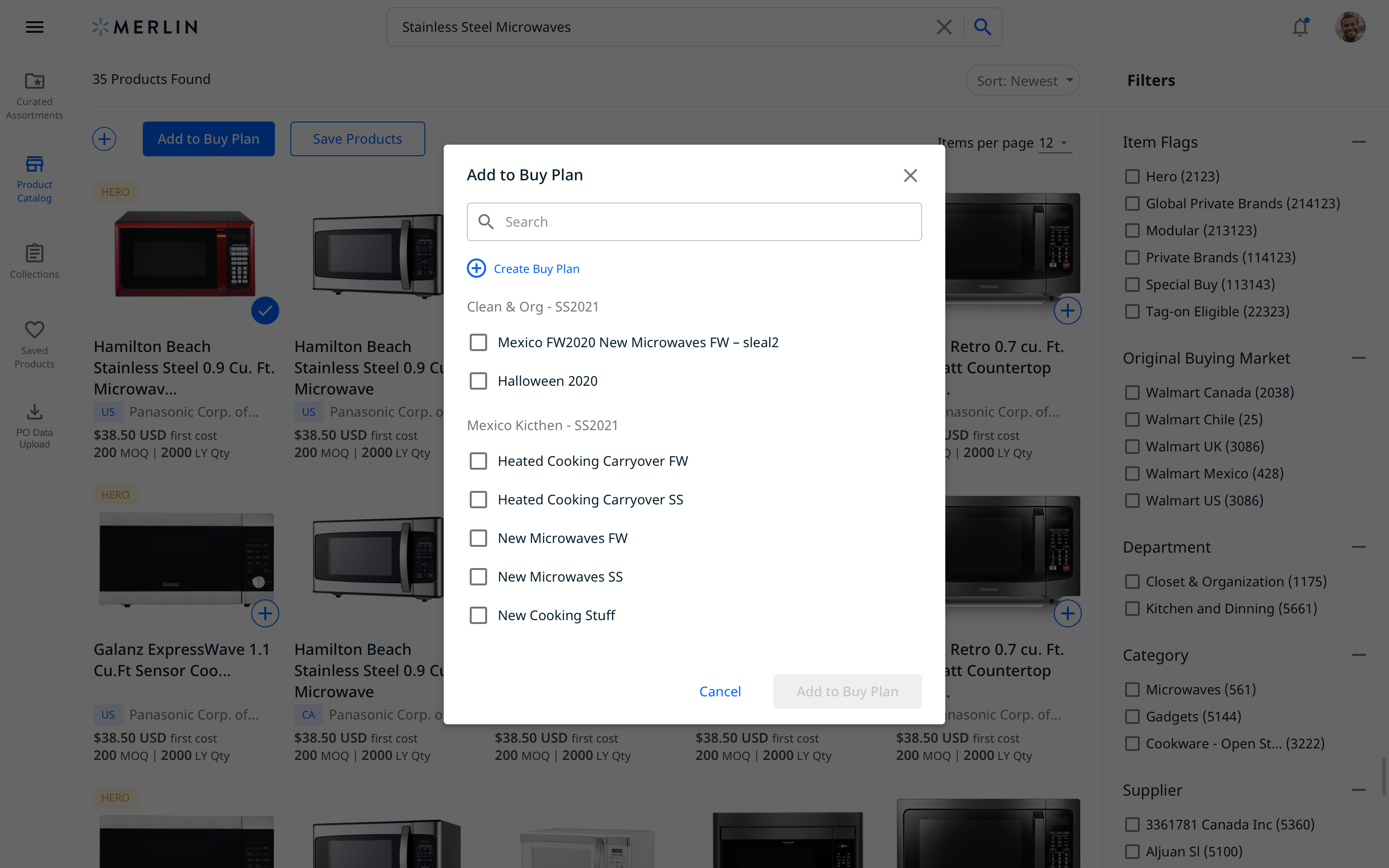This screenshot has height=868, width=1389.
Task: Select New Microwaves FW checkbox
Action: pos(478,538)
